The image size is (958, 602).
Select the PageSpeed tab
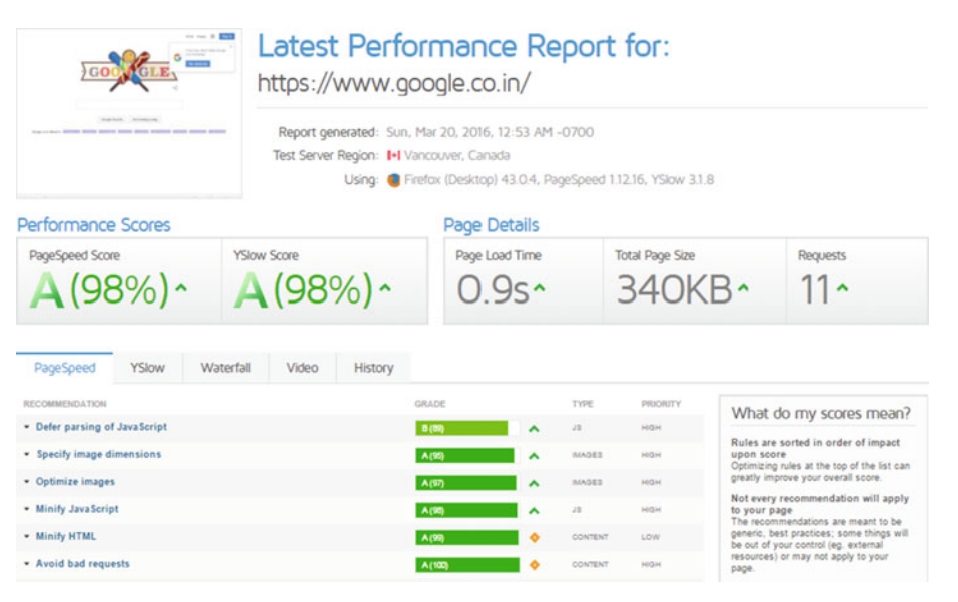(65, 368)
